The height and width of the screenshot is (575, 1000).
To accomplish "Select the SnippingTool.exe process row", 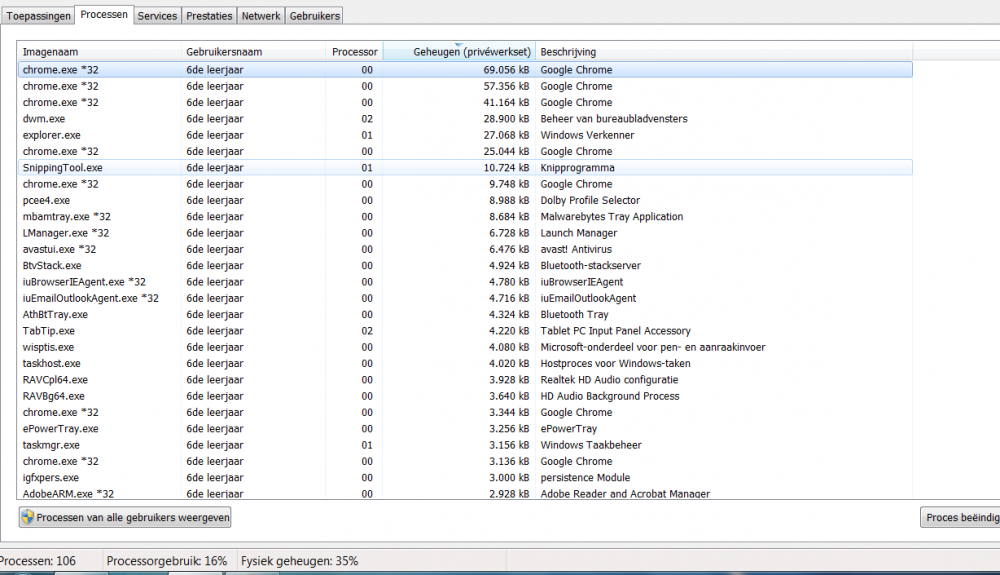I will (x=63, y=168).
